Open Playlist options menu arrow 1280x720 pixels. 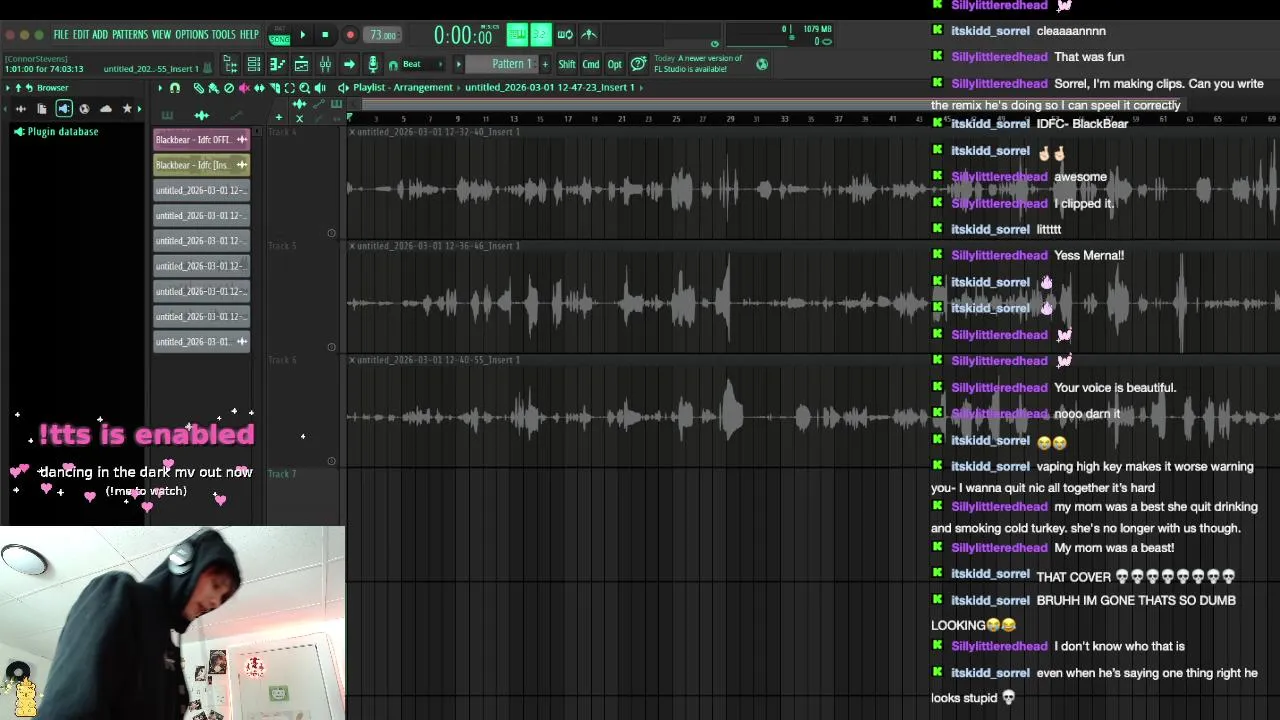coord(160,88)
